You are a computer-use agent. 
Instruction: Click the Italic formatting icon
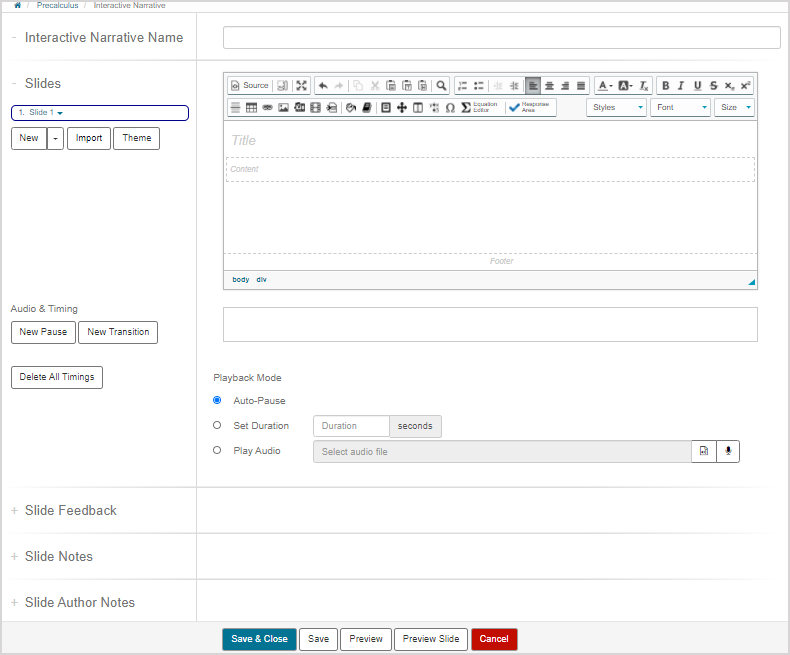[681, 86]
